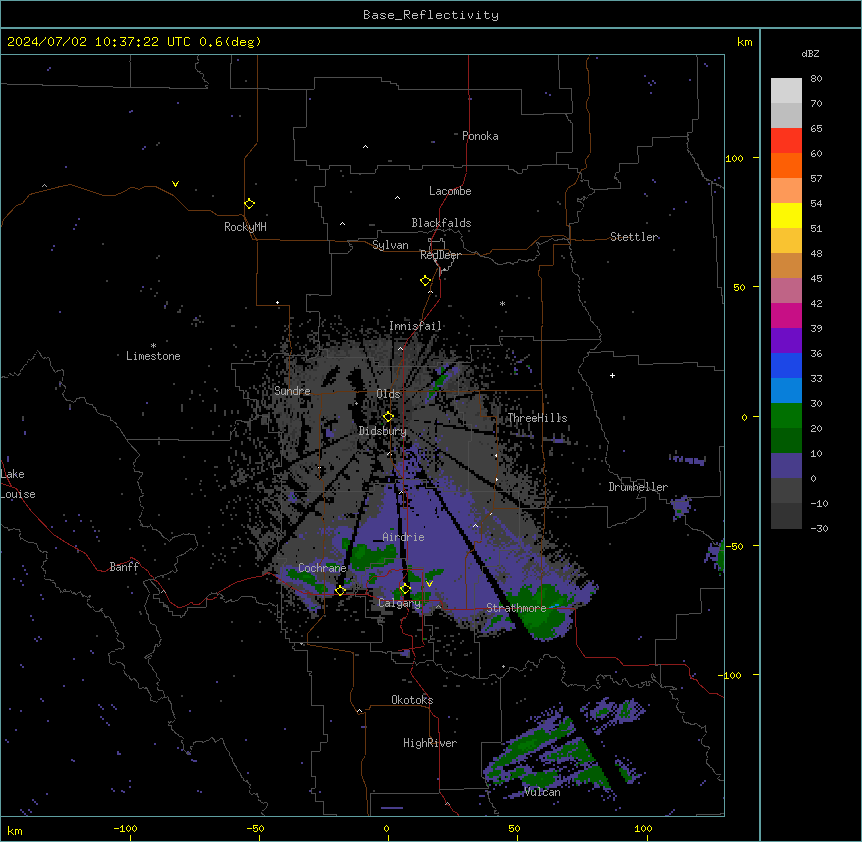Click the yellow diamond marker below RedDeer
862x842 pixels.
(x=425, y=281)
